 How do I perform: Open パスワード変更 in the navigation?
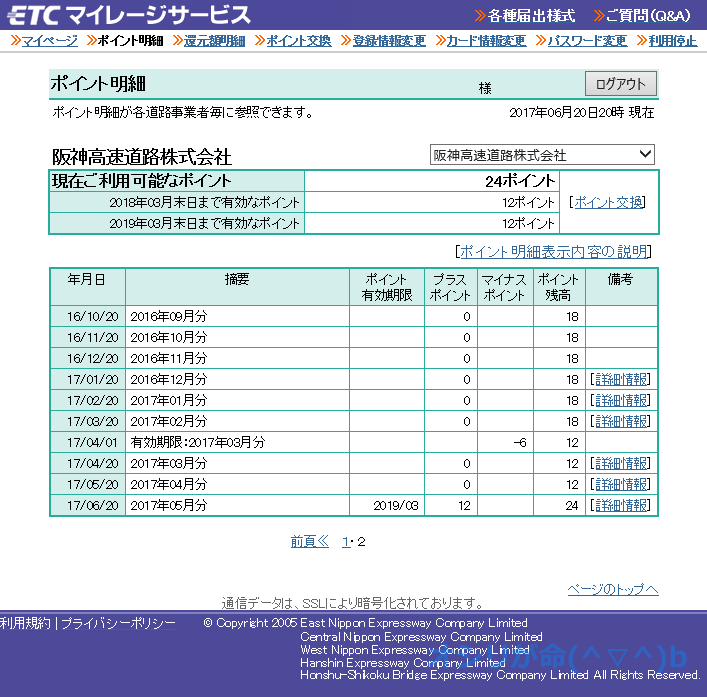(587, 41)
